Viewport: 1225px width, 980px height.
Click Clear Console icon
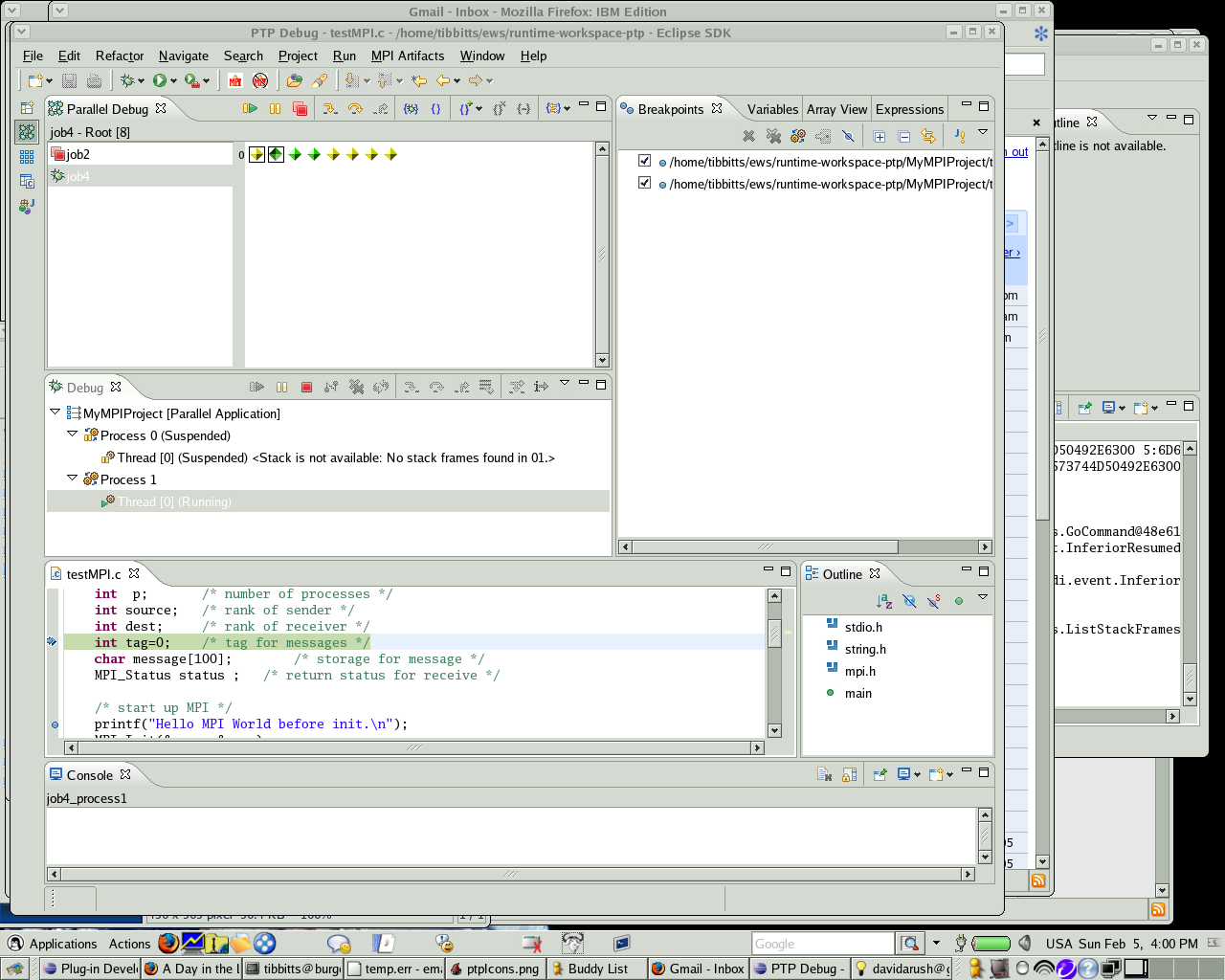pyautogui.click(x=824, y=774)
